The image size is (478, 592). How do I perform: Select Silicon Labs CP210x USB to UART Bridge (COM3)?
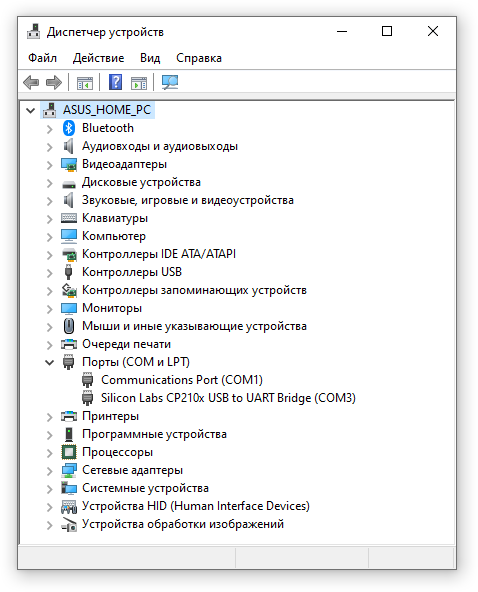click(228, 398)
